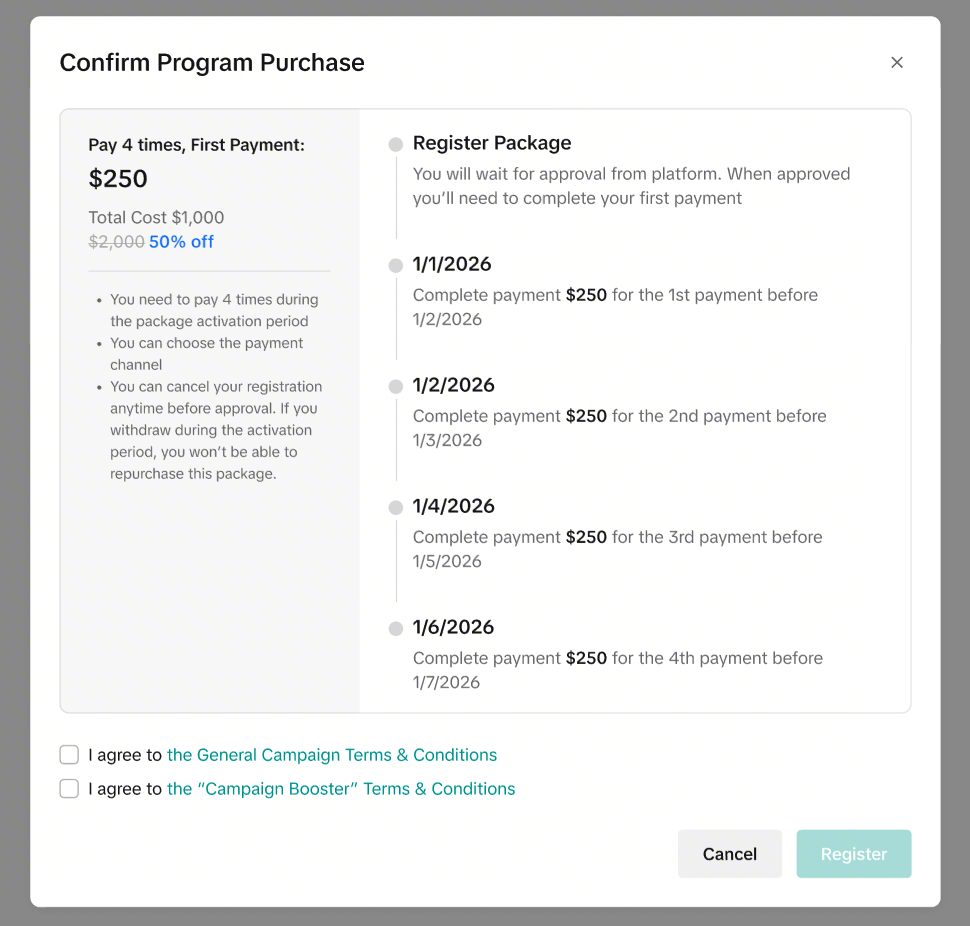Click the 1/6/2026 date heading
This screenshot has height=926, width=970.
click(x=453, y=627)
